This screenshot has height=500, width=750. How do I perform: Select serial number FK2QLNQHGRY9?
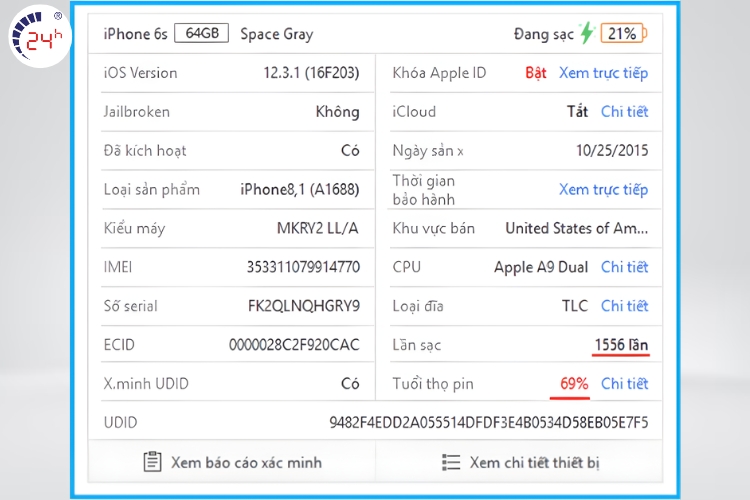click(304, 306)
